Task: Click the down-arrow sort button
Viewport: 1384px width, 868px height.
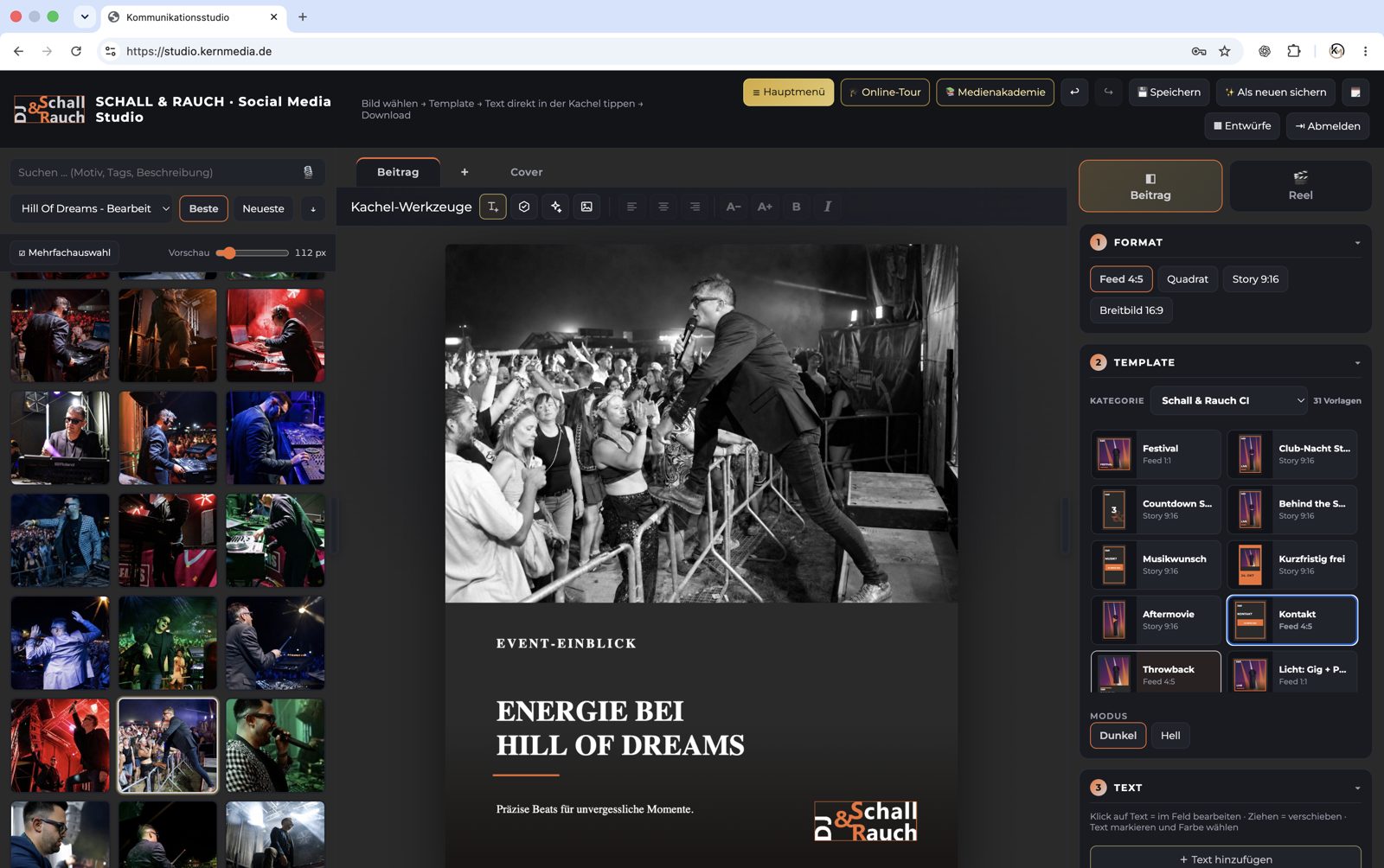Action: pyautogui.click(x=313, y=208)
